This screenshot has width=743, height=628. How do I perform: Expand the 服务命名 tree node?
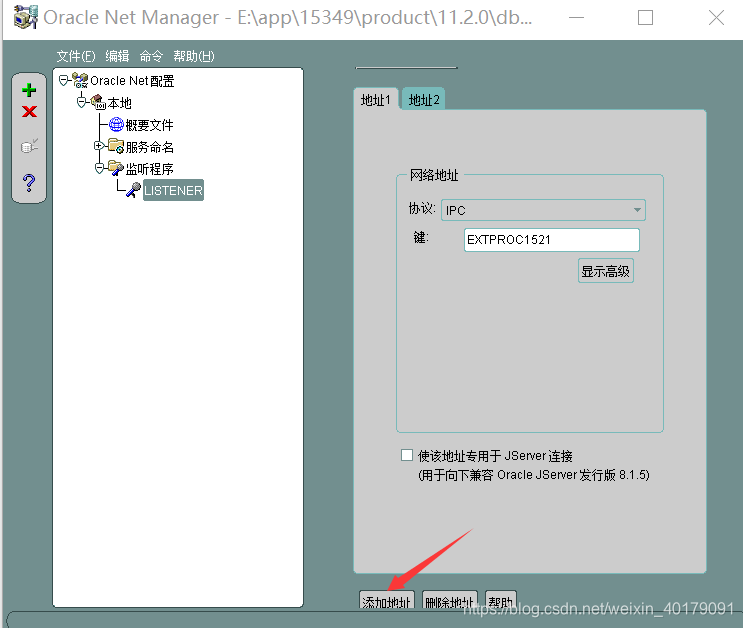tap(99, 146)
